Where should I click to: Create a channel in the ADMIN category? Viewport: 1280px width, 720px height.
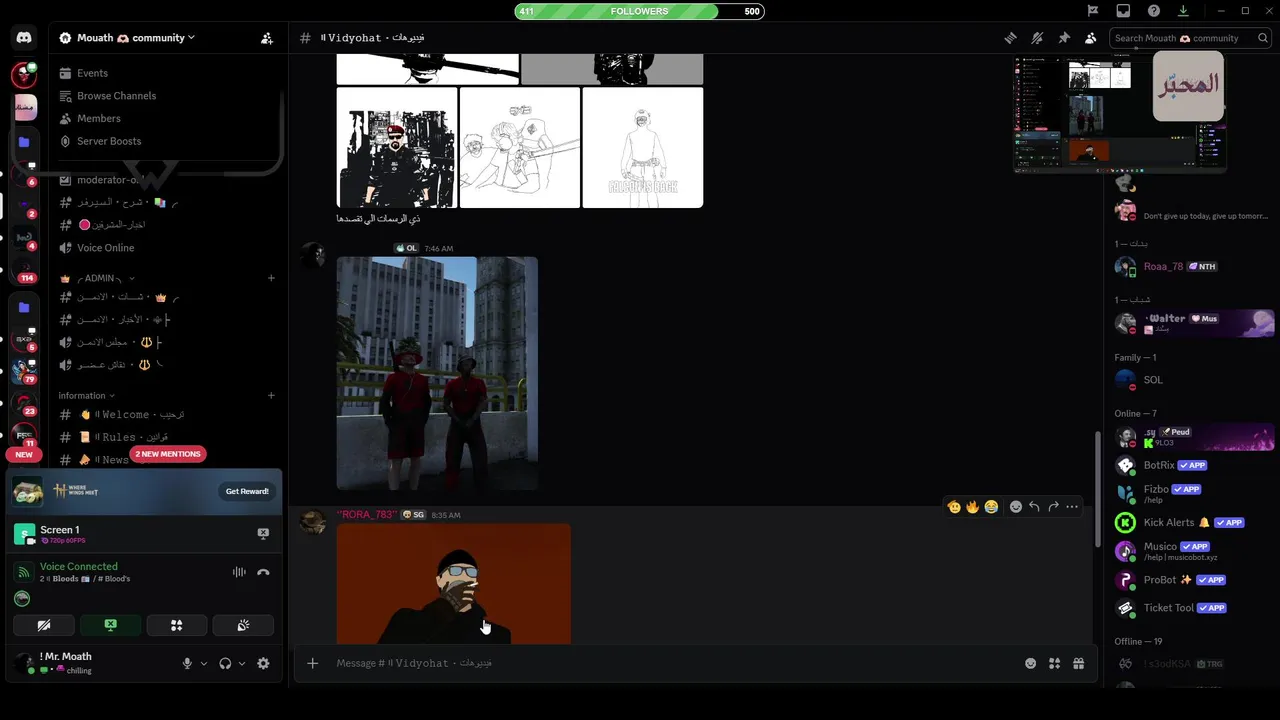pyautogui.click(x=271, y=278)
